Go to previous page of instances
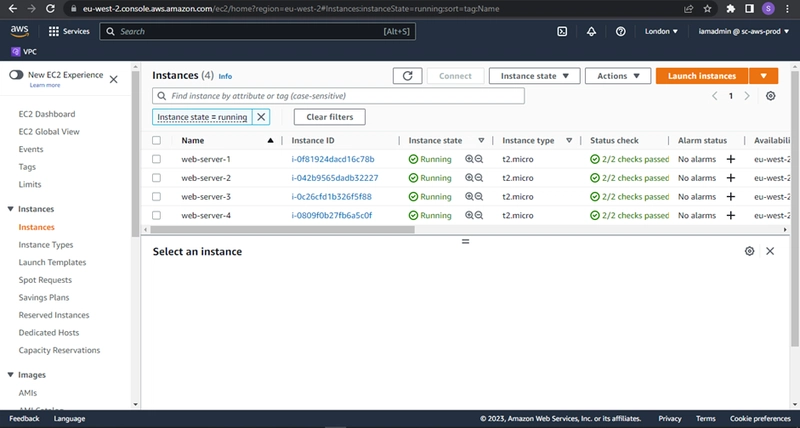 [x=714, y=96]
